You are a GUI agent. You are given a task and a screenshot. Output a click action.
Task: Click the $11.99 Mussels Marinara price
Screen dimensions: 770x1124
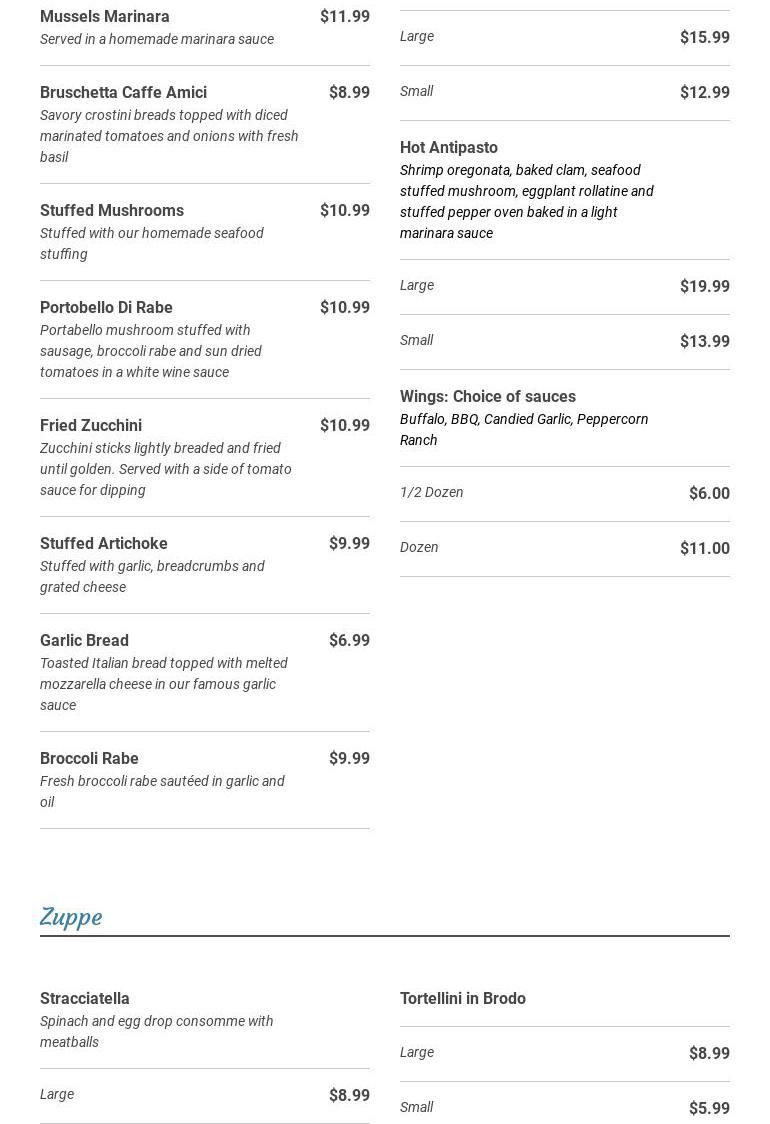[345, 17]
